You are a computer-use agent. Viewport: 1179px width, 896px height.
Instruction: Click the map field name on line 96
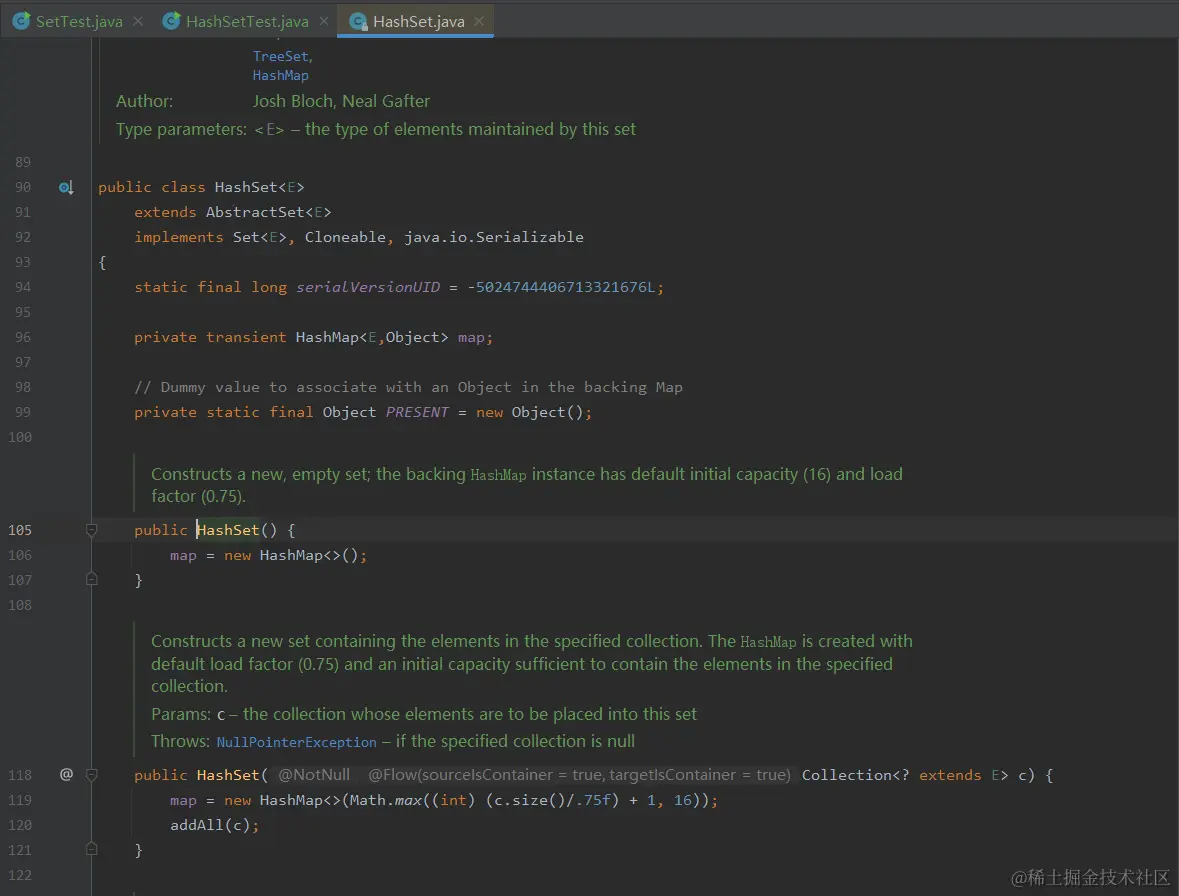tap(471, 338)
